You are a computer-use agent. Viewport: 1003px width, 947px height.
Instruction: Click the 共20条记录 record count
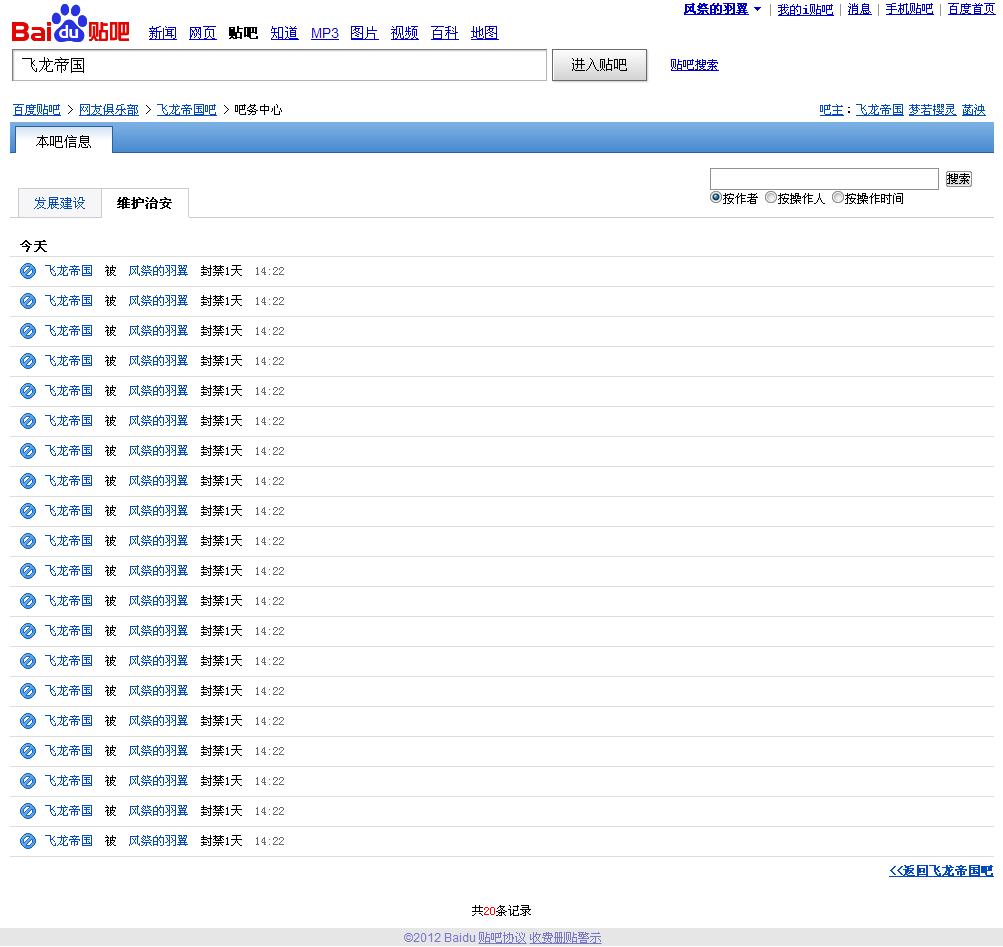pyautogui.click(x=502, y=910)
